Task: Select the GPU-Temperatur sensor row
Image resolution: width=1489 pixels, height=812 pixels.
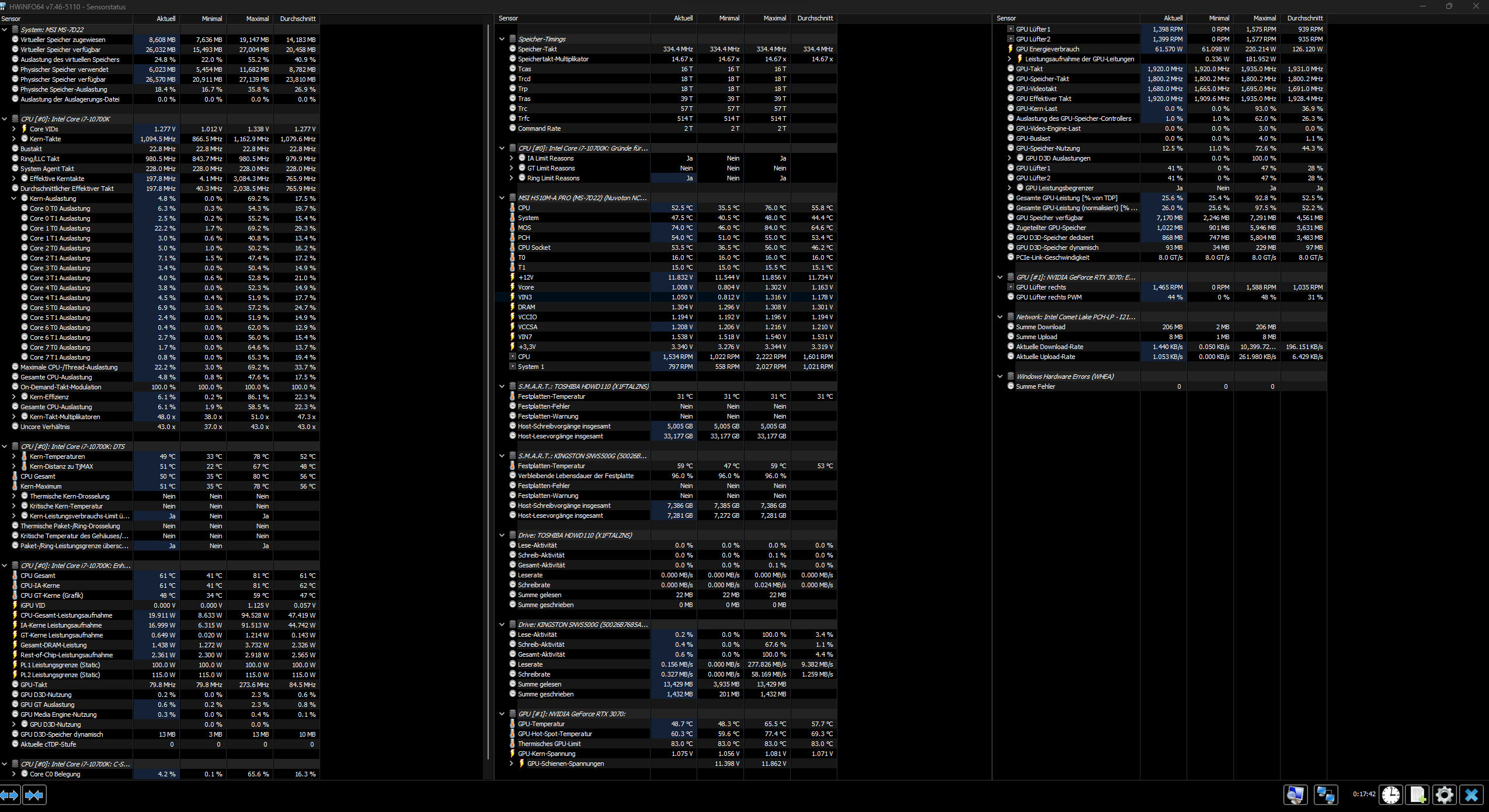Action: click(541, 724)
